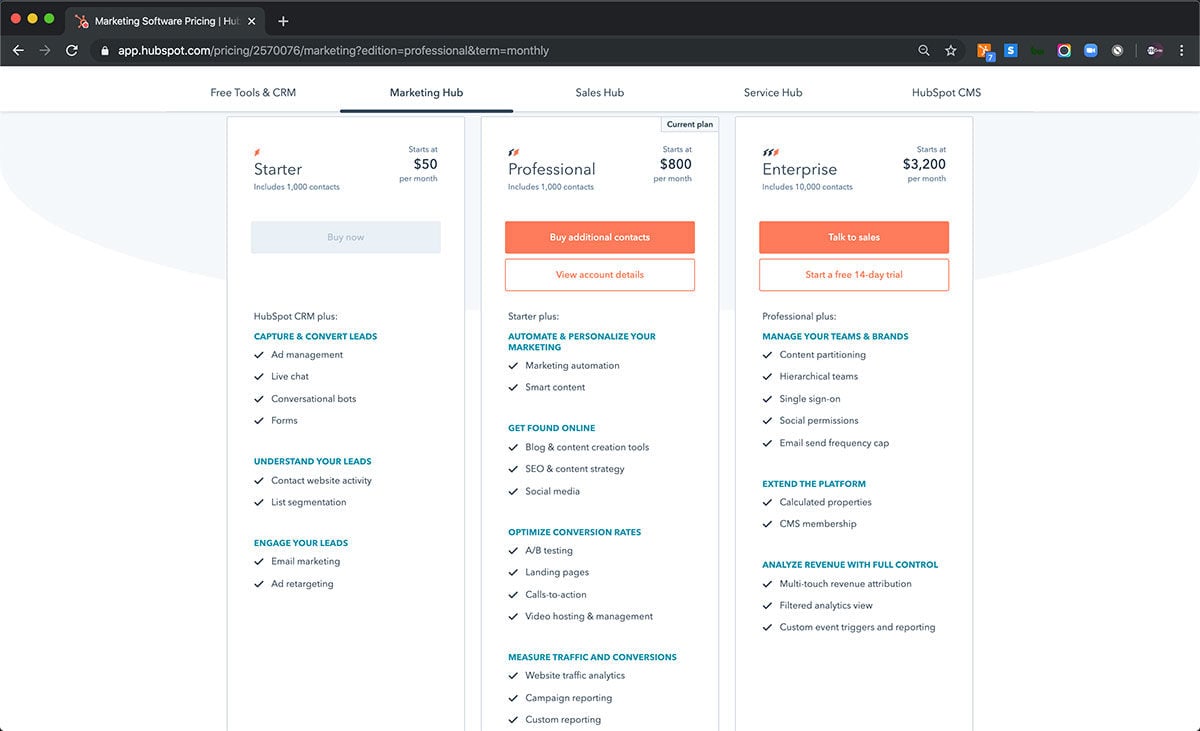Click the 'Forms' feature
Screen dimensions: 1200x731
pyautogui.click(x=285, y=421)
